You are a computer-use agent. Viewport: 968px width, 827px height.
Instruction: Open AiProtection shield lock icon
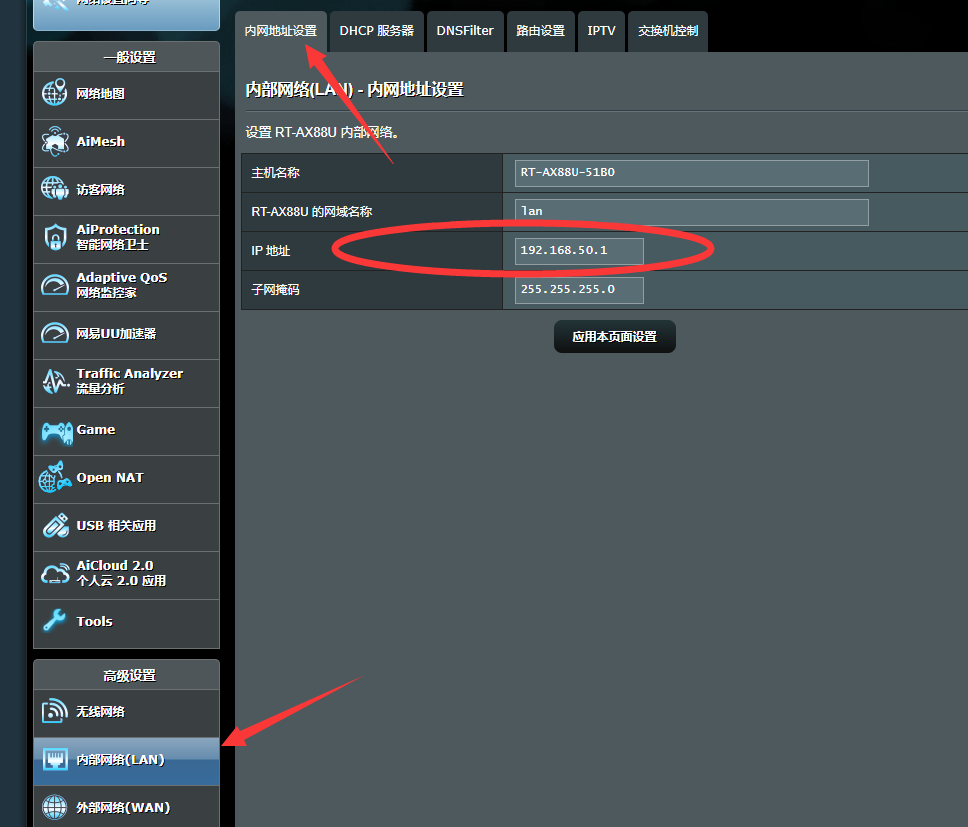[x=54, y=237]
